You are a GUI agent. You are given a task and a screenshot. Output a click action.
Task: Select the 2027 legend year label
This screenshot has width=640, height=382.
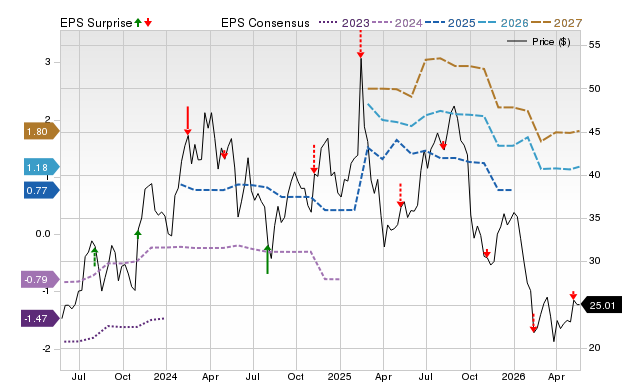(568, 23)
